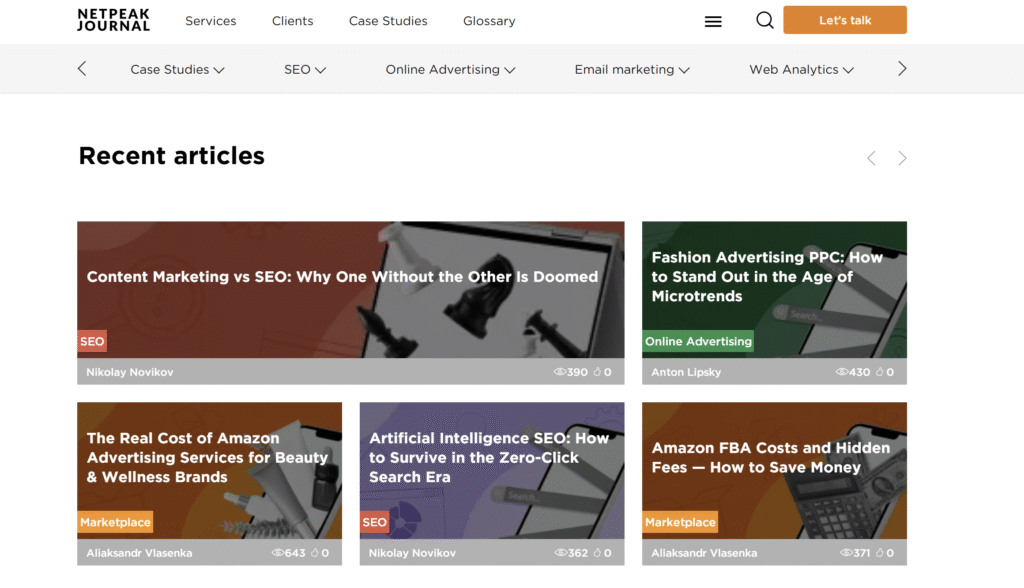The height and width of the screenshot is (588, 1024).
Task: Expand the Online Advertising dropdown
Action: pyautogui.click(x=450, y=69)
